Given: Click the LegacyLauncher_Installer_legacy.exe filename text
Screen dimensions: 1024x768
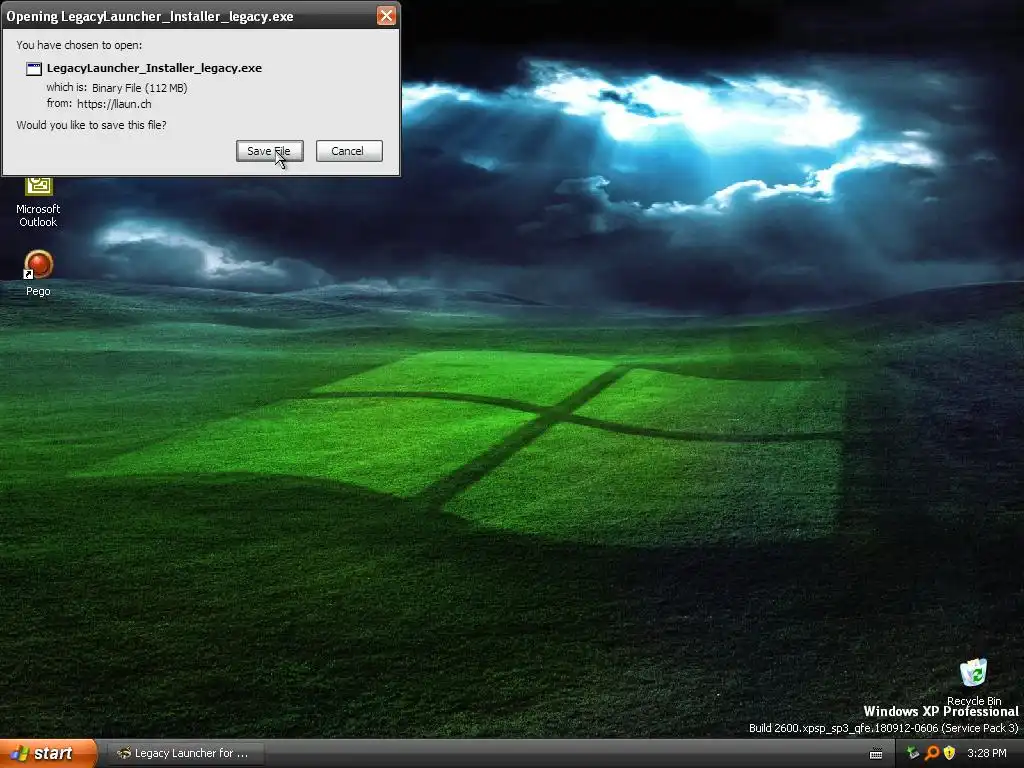Looking at the screenshot, I should [x=154, y=68].
